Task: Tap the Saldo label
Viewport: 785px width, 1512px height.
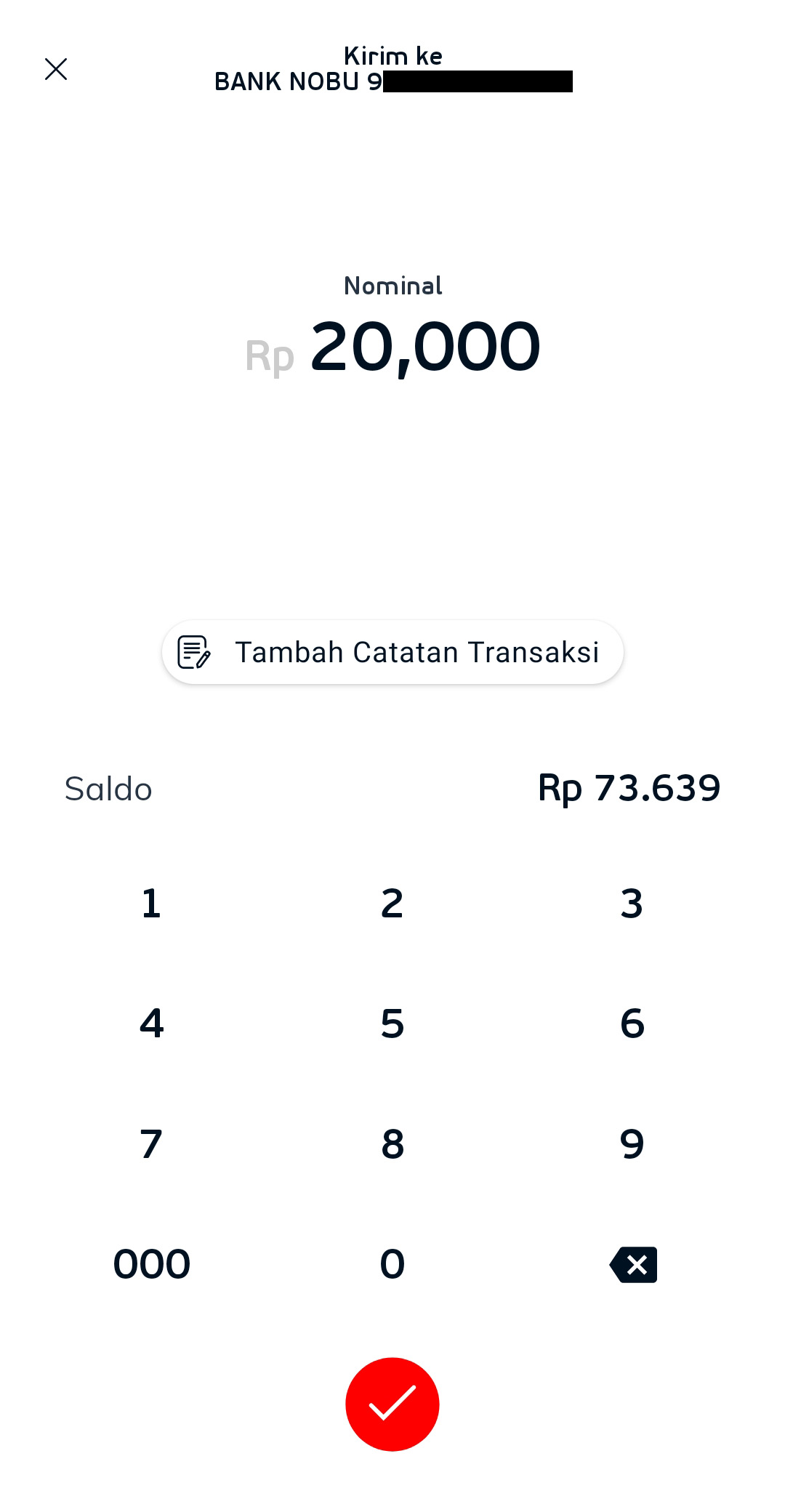Action: 108,789
